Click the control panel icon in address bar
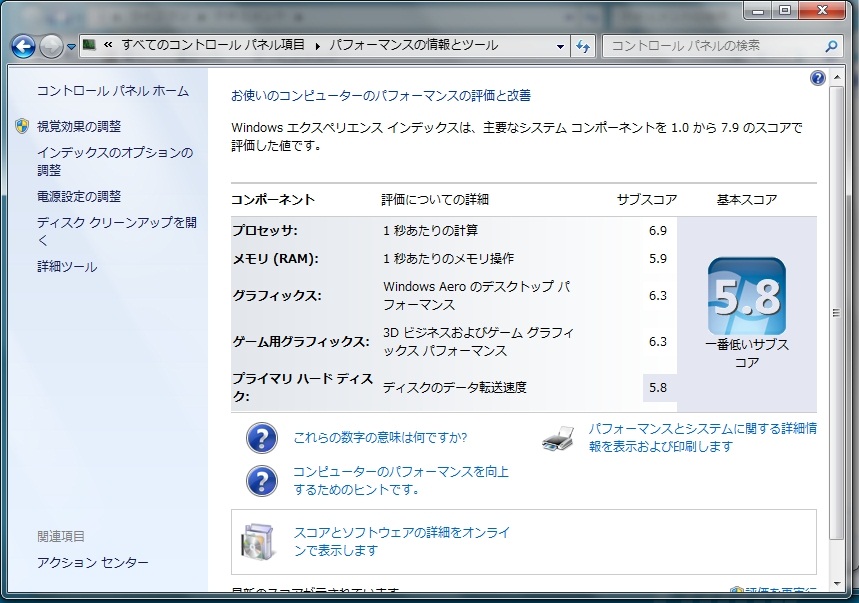Screen dimensions: 859x603 tap(89, 45)
